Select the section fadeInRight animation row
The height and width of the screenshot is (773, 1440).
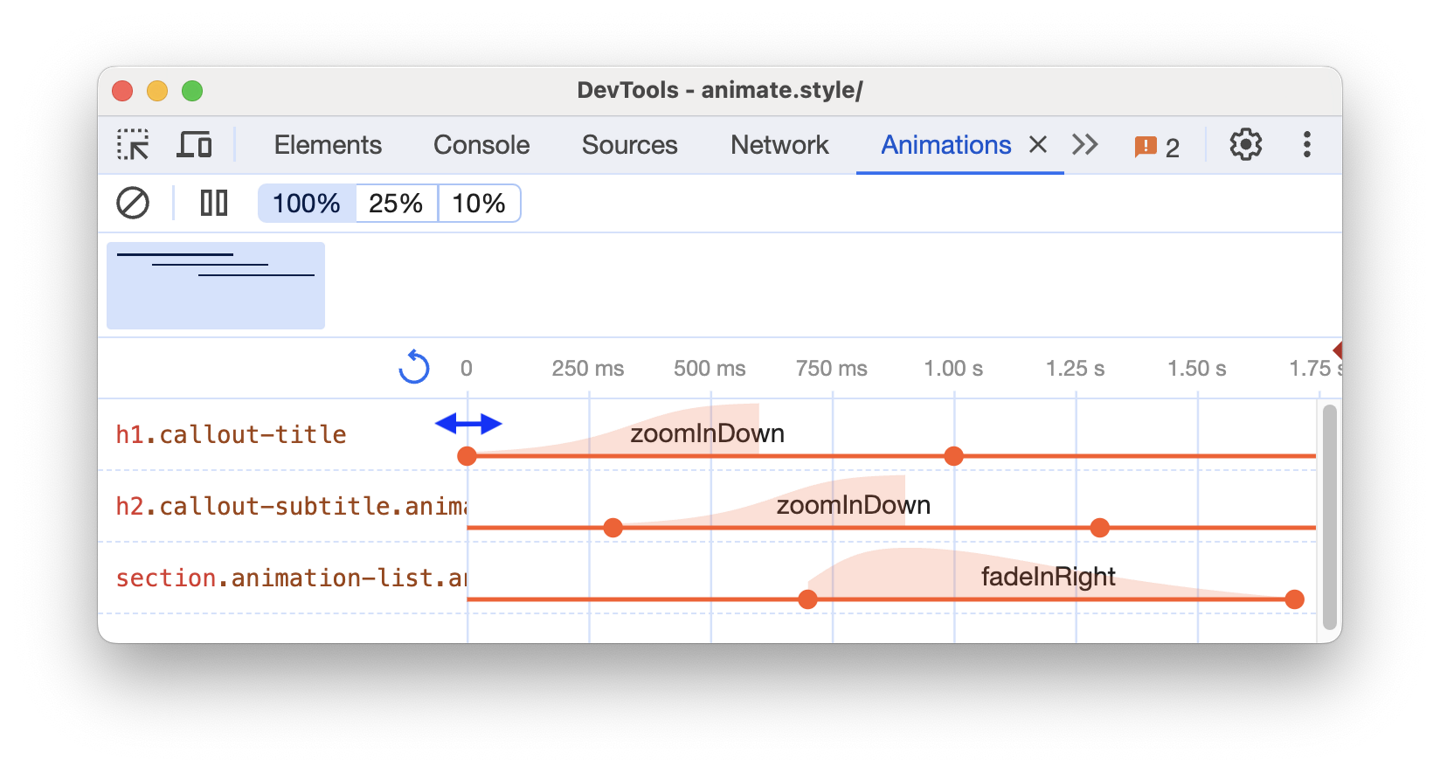[x=290, y=577]
